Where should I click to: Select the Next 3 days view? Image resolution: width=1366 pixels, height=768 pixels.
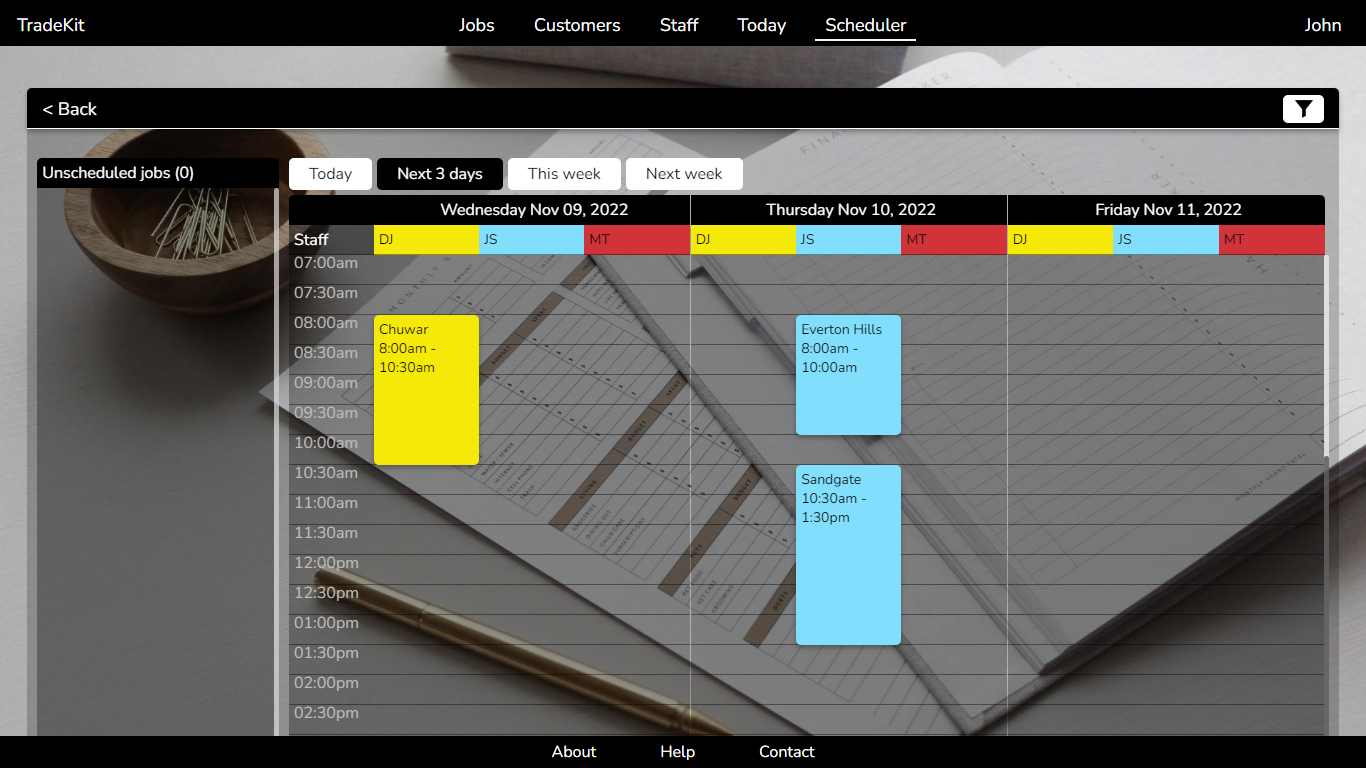tap(440, 174)
